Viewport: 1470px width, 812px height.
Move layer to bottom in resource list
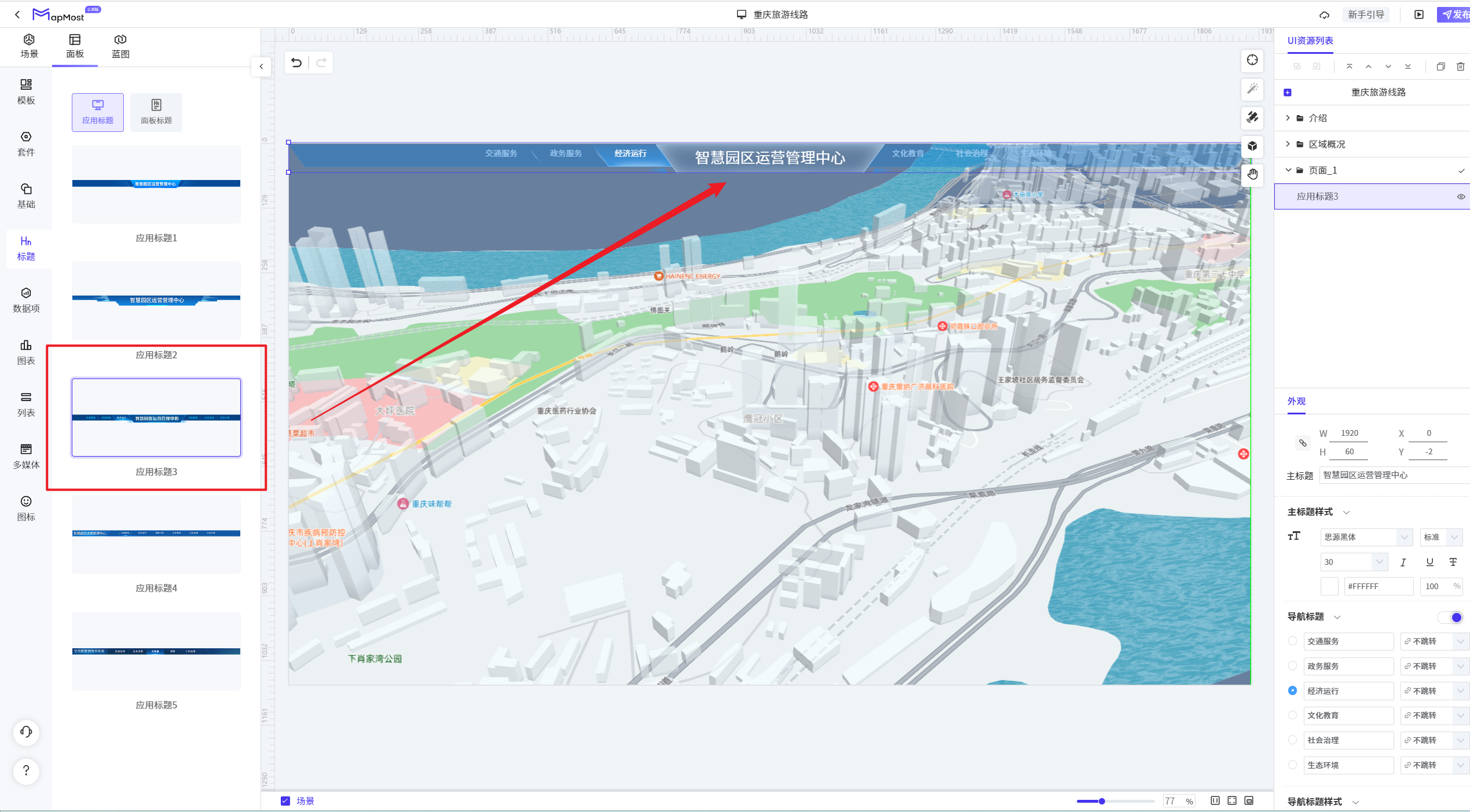(1408, 67)
